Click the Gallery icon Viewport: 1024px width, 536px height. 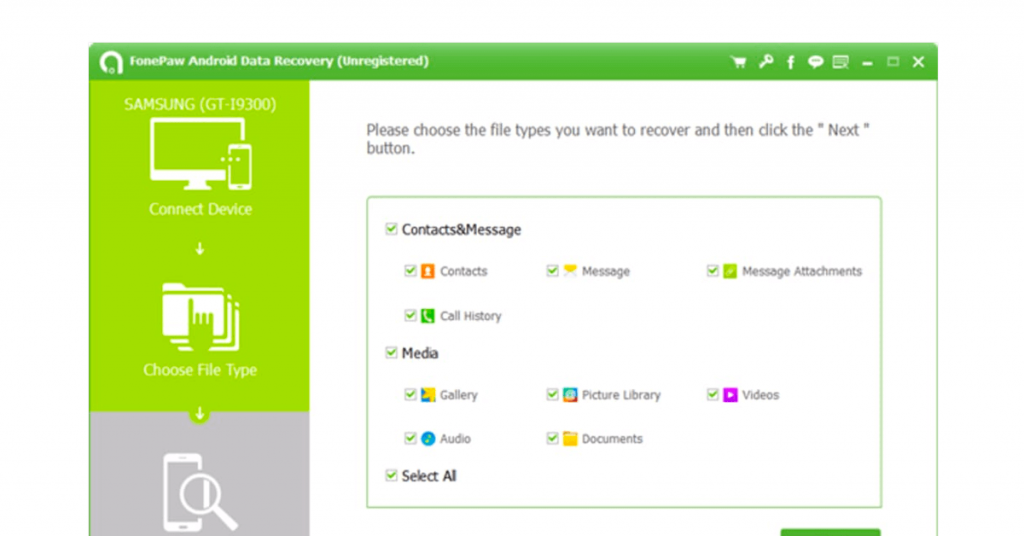point(428,395)
